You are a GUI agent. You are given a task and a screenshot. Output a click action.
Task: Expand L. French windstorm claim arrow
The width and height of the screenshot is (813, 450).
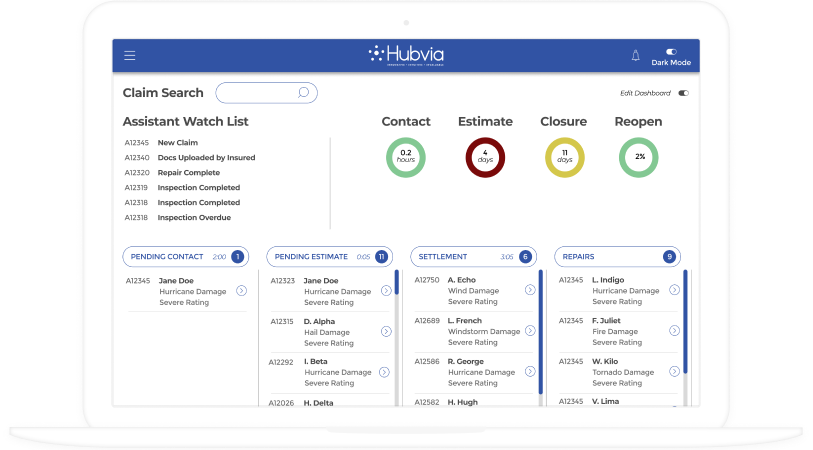(530, 331)
